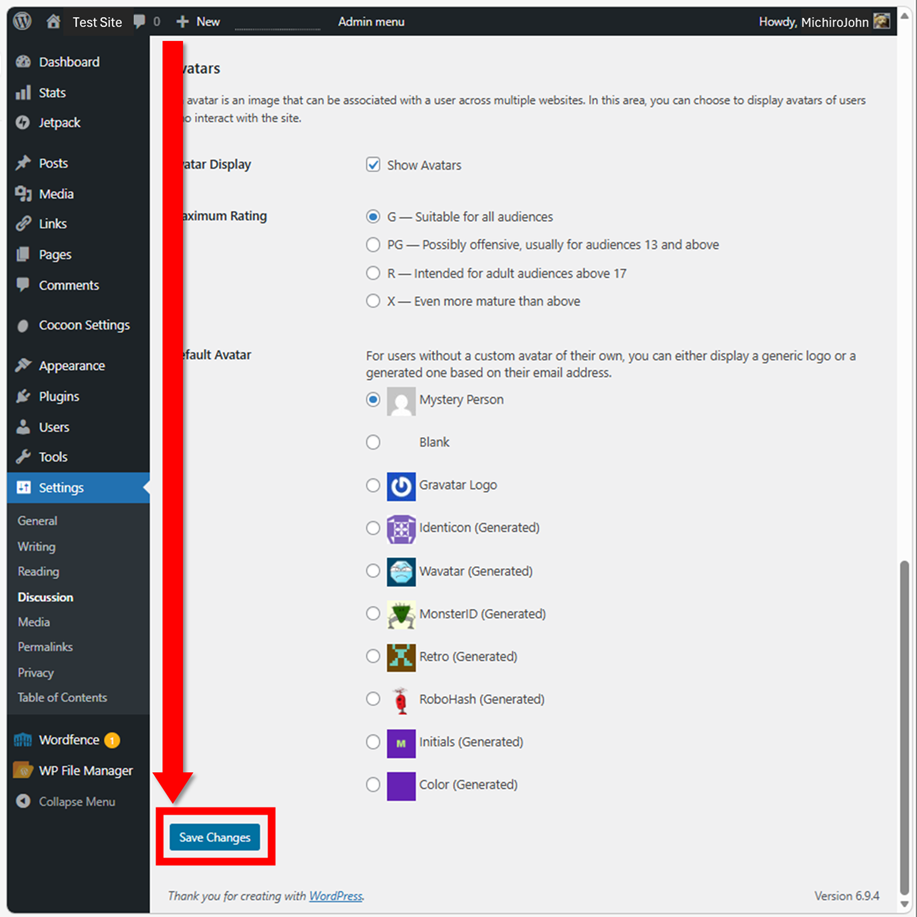Click the Plugins icon in sidebar

click(24, 397)
